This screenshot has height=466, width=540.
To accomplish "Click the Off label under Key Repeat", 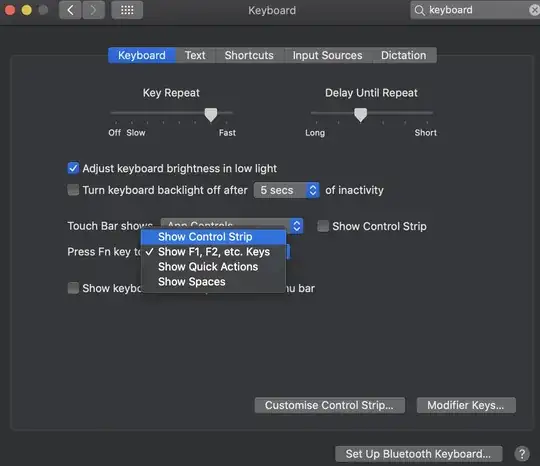I will point(115,133).
